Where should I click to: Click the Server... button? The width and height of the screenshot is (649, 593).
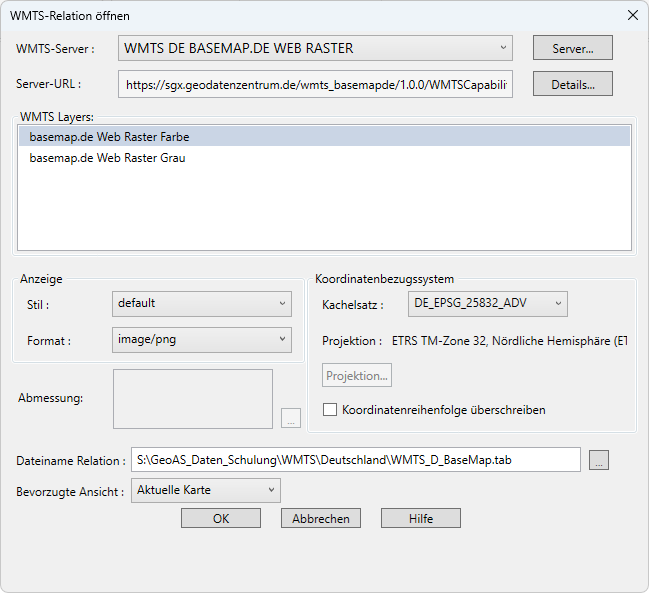[572, 48]
